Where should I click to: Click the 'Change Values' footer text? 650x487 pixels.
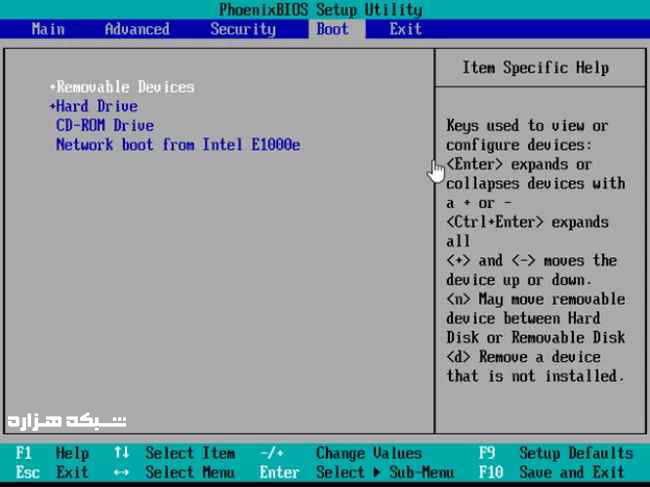(369, 453)
